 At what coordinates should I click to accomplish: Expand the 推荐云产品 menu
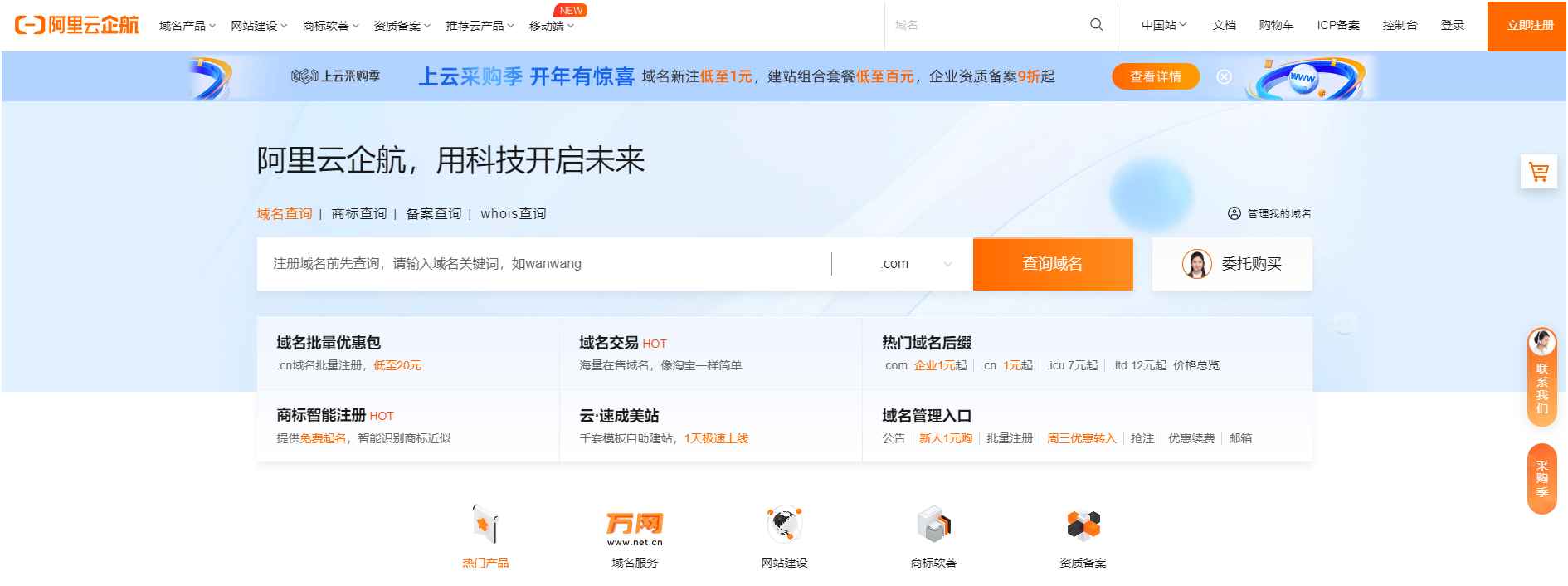click(480, 26)
